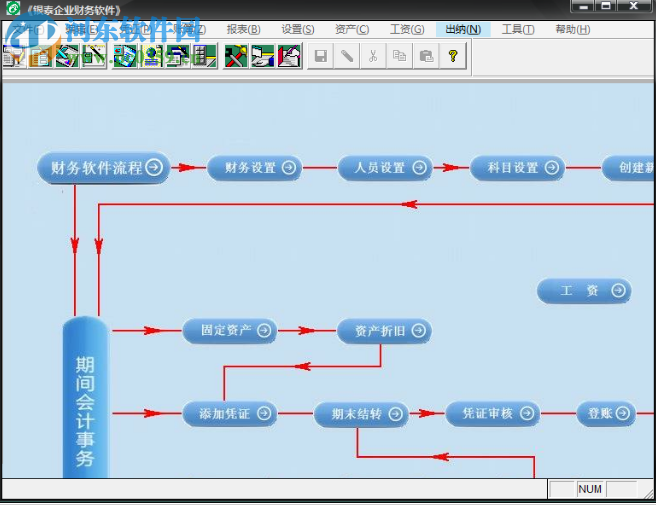Image resolution: width=656 pixels, height=505 pixels.
Task: Click the 财务软件流程 flowchart button
Action: point(104,168)
